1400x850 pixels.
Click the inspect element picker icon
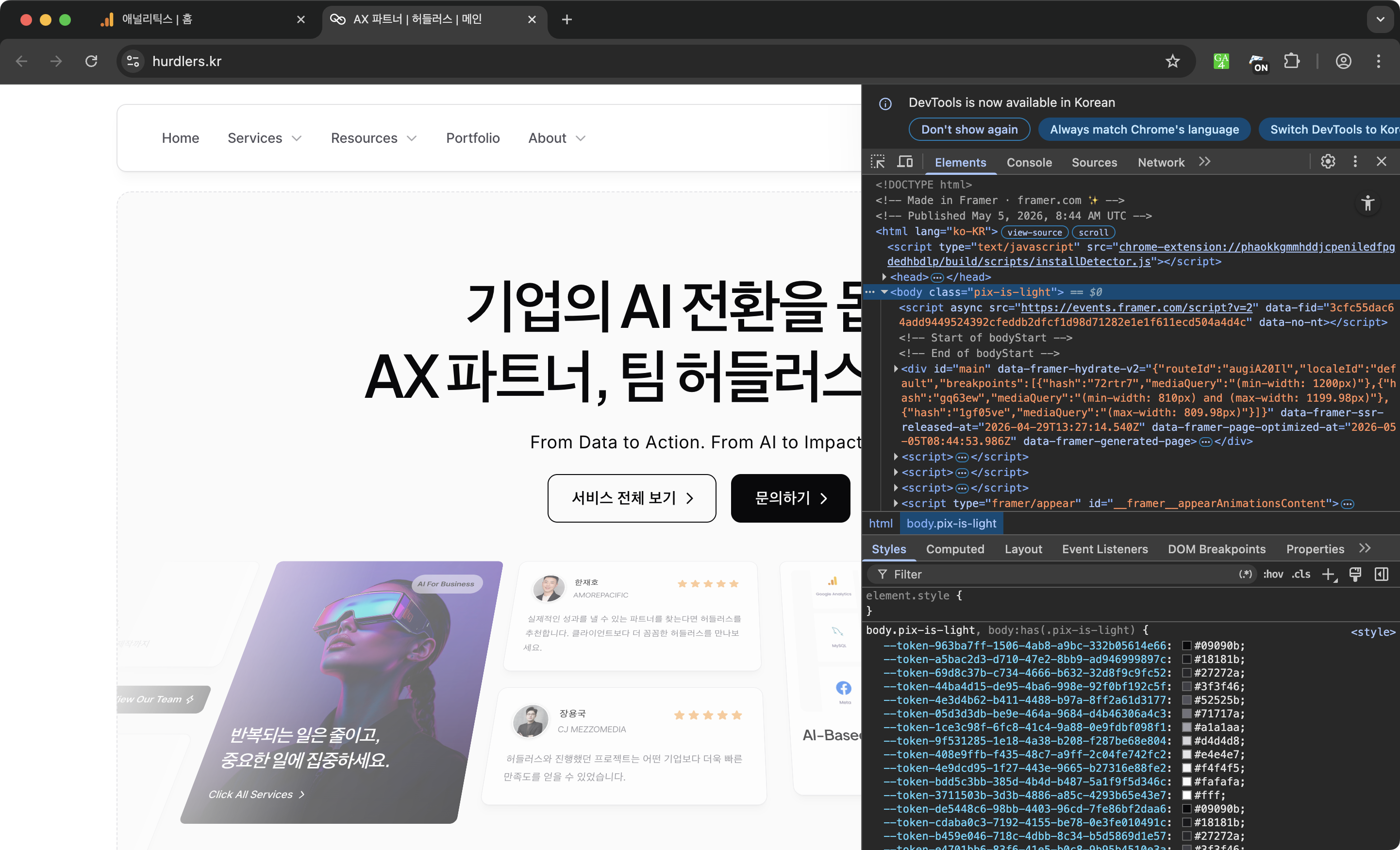(878, 162)
